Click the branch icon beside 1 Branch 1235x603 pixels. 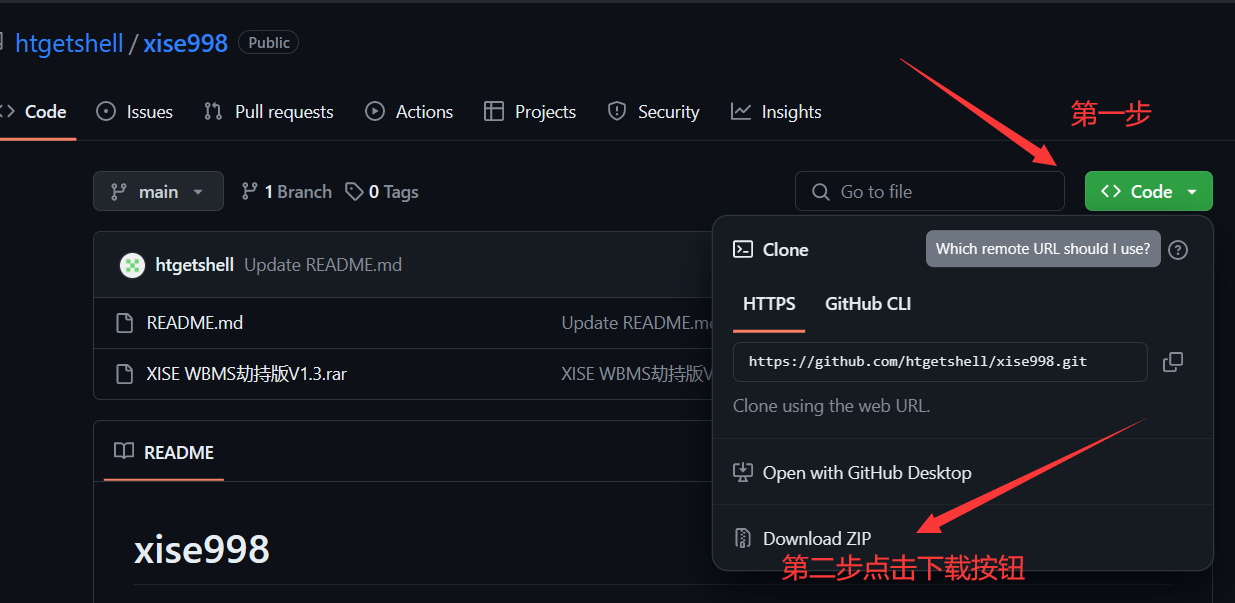250,191
